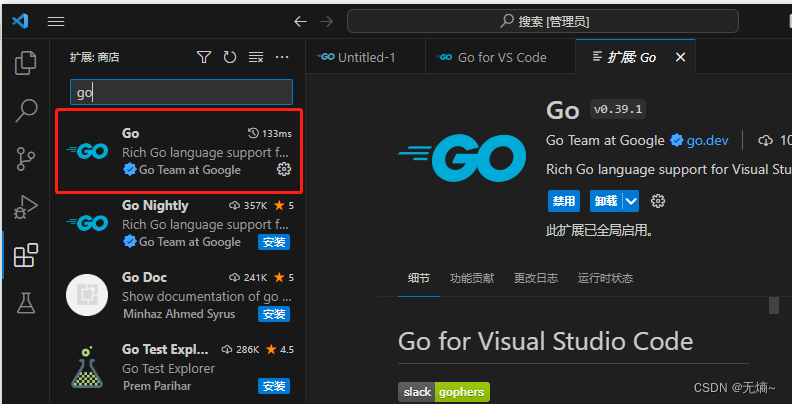Close the 扩展 Go tab
Viewport: 792px width, 404px height.
click(x=680, y=57)
